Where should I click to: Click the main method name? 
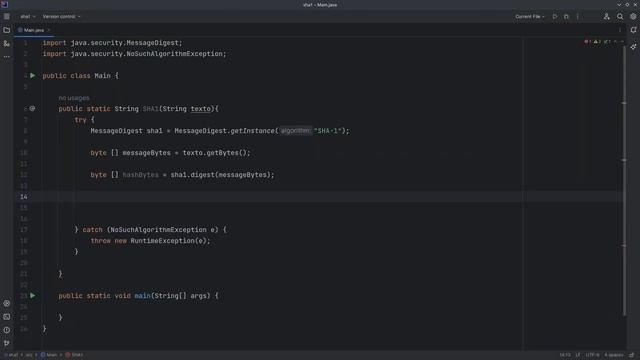pos(142,296)
